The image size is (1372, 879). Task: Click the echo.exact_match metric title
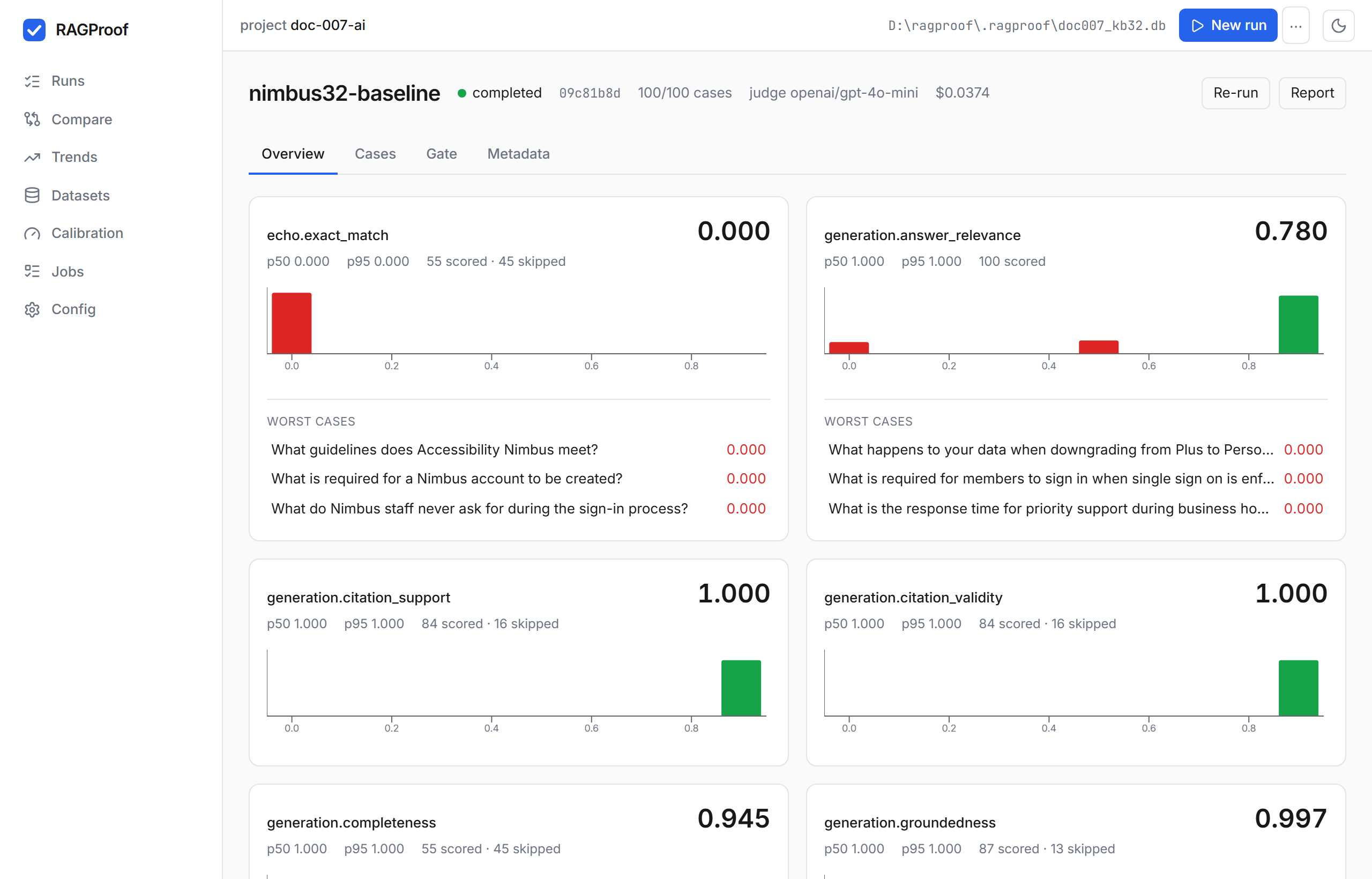click(327, 235)
